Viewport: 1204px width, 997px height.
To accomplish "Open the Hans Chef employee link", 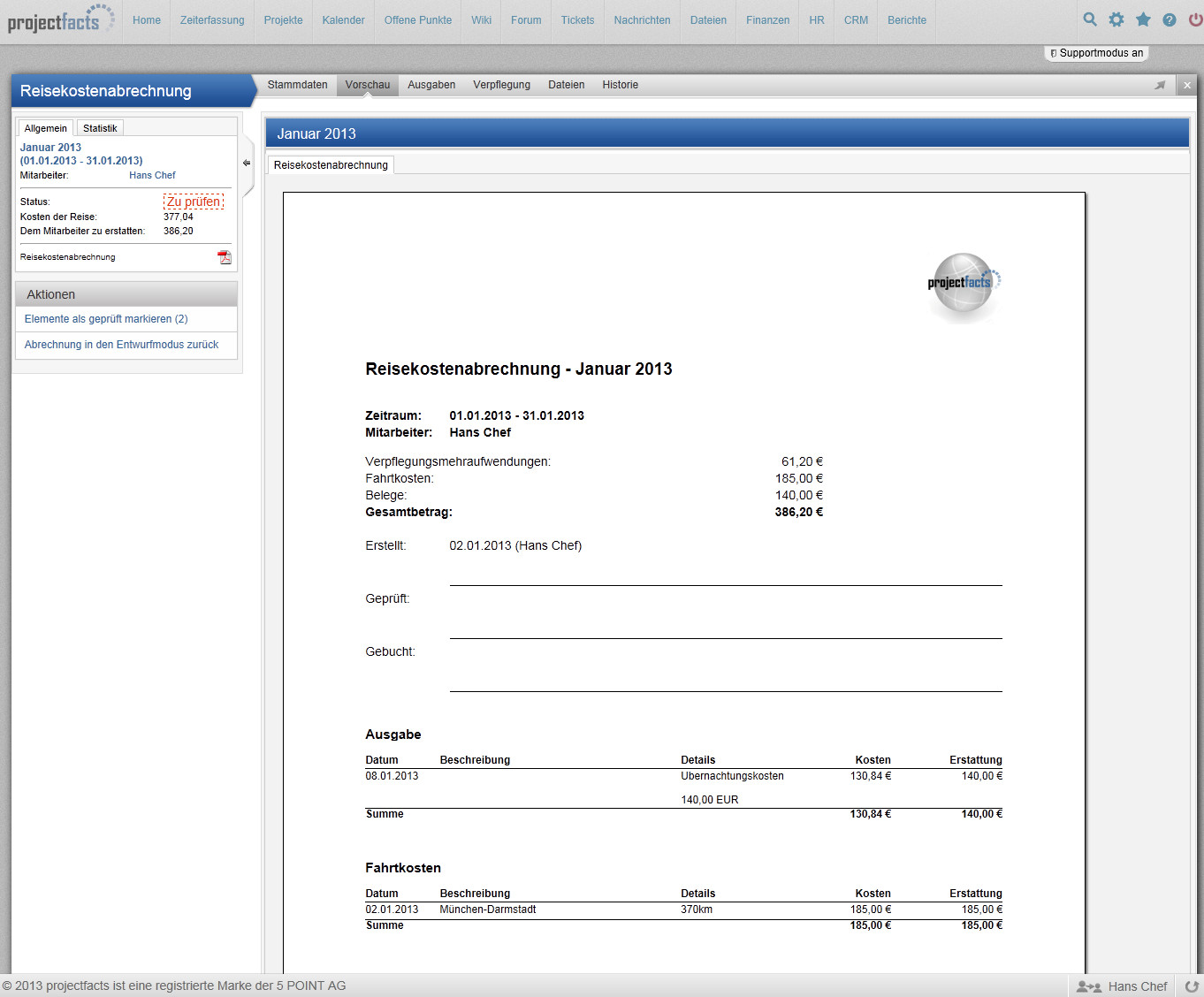I will [x=152, y=175].
